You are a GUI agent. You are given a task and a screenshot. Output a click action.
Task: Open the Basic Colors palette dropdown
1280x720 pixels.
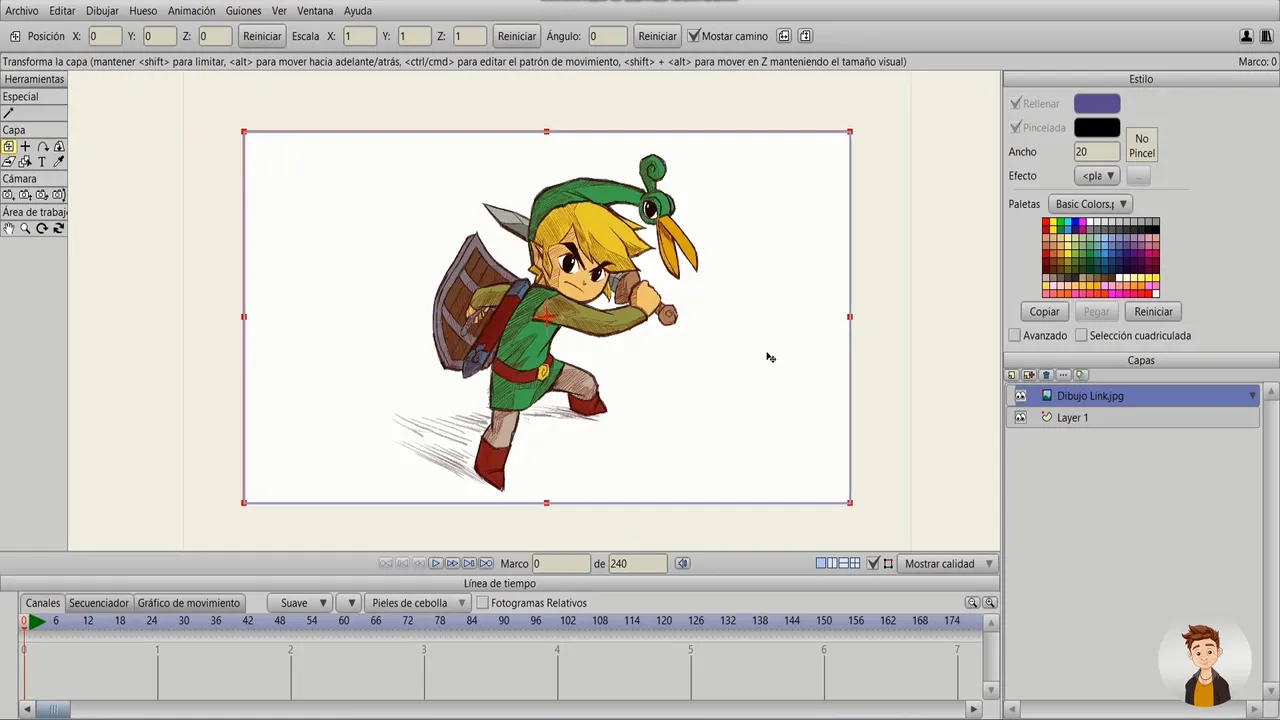pos(1090,204)
